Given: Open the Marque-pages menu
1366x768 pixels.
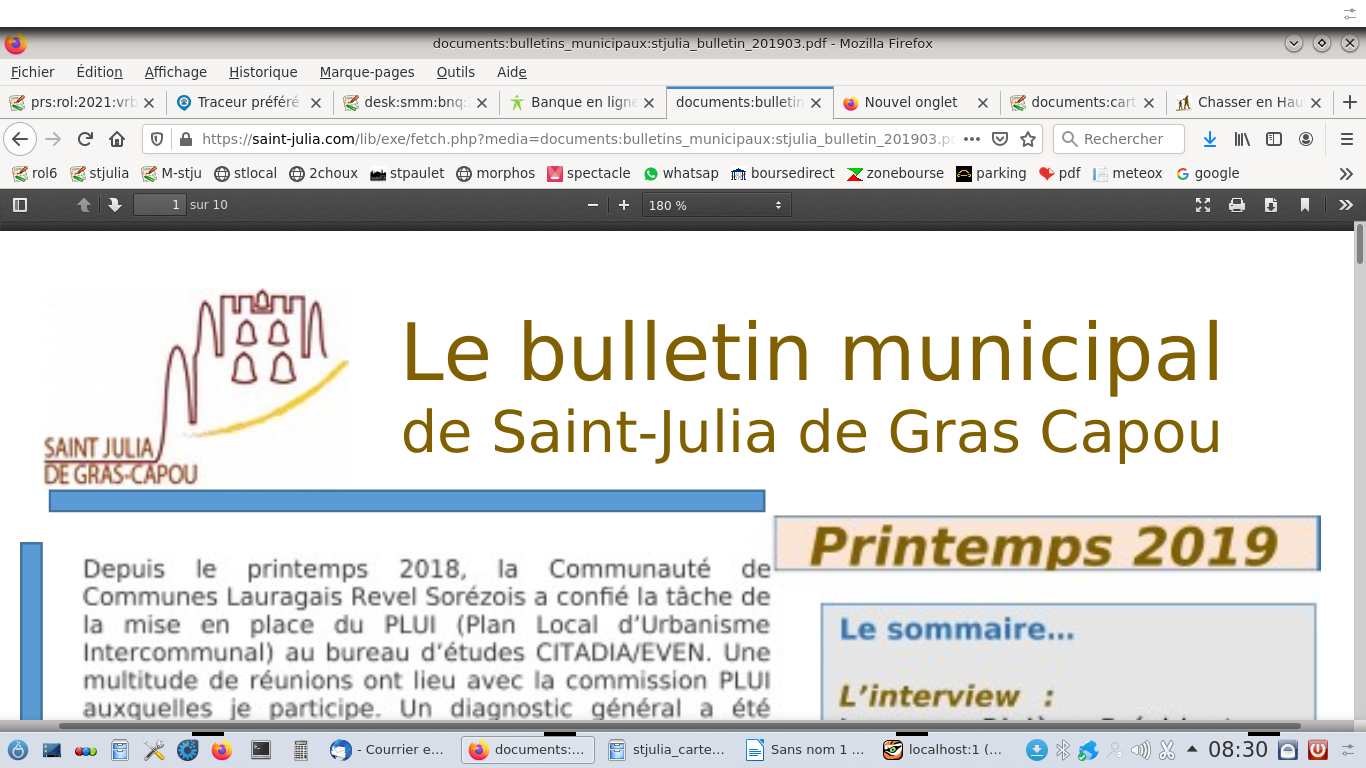Looking at the screenshot, I should coord(367,72).
